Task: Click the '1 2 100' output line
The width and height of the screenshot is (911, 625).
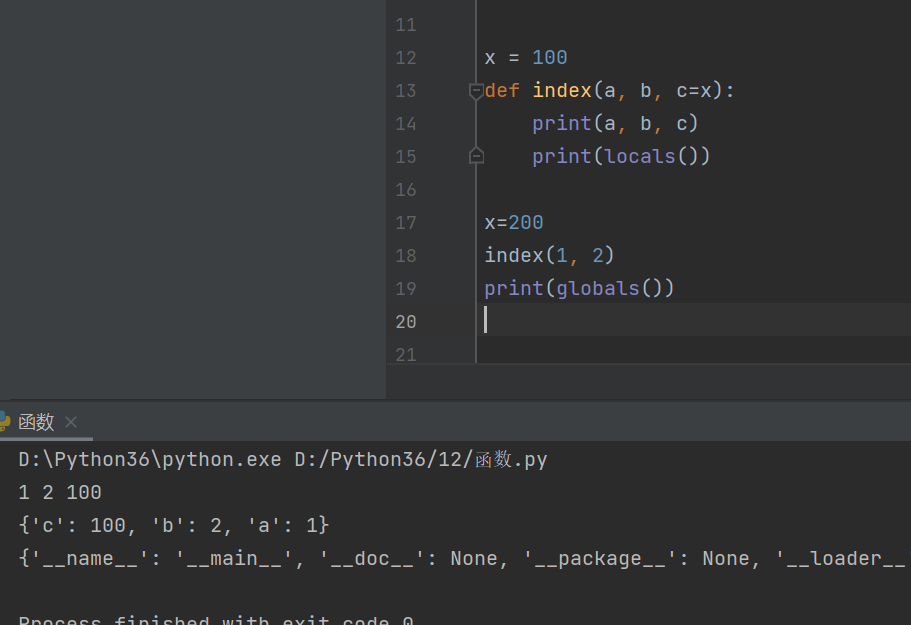Action: [60, 493]
